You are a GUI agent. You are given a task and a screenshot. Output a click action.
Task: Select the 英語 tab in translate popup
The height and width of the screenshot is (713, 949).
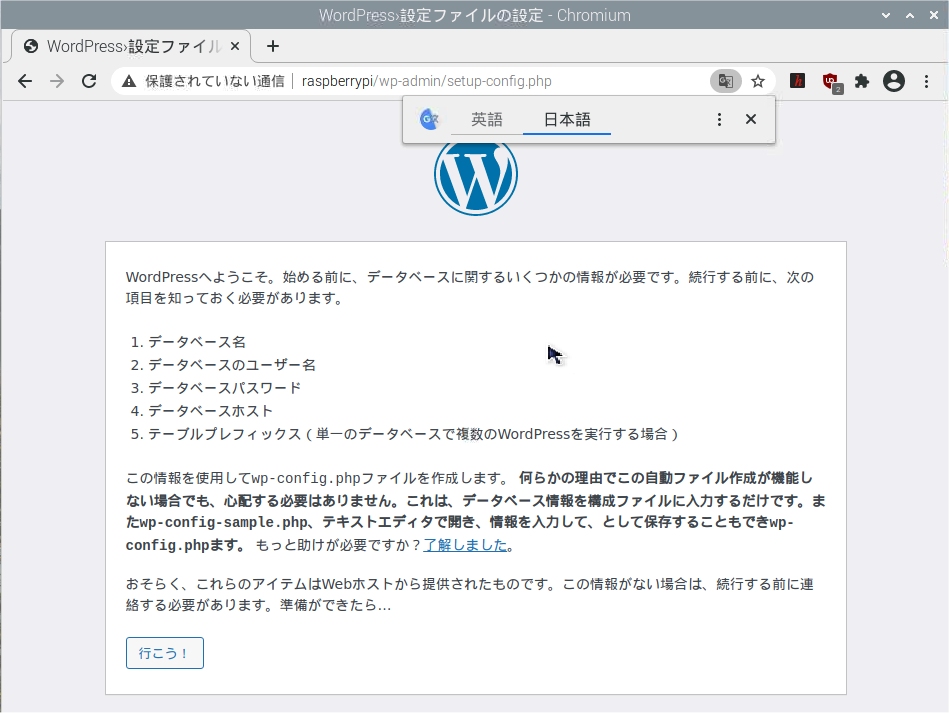(x=487, y=119)
